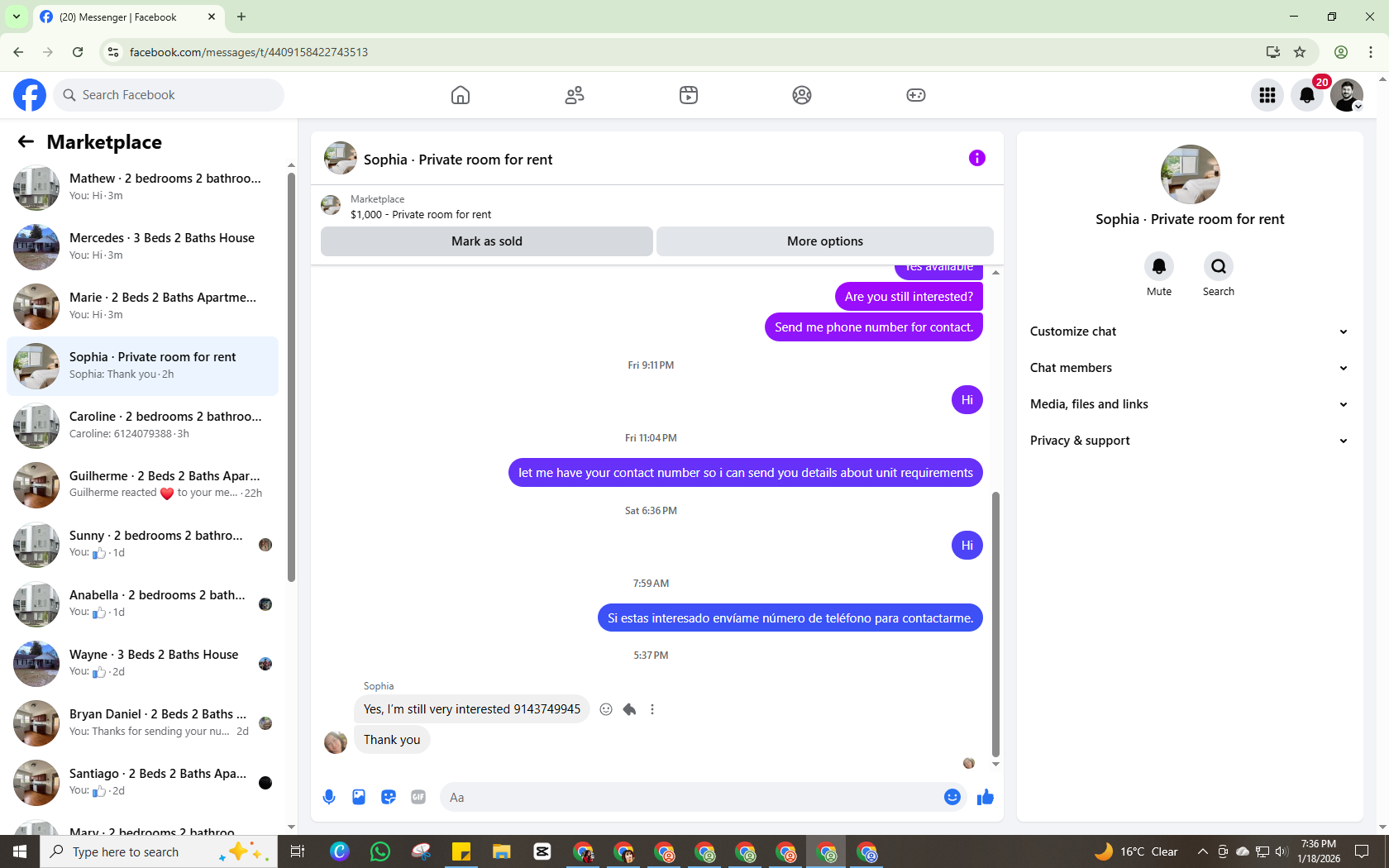Open Mercedes 3 Beds 2 Baths House chat
The width and height of the screenshot is (1389, 868).
click(x=142, y=247)
